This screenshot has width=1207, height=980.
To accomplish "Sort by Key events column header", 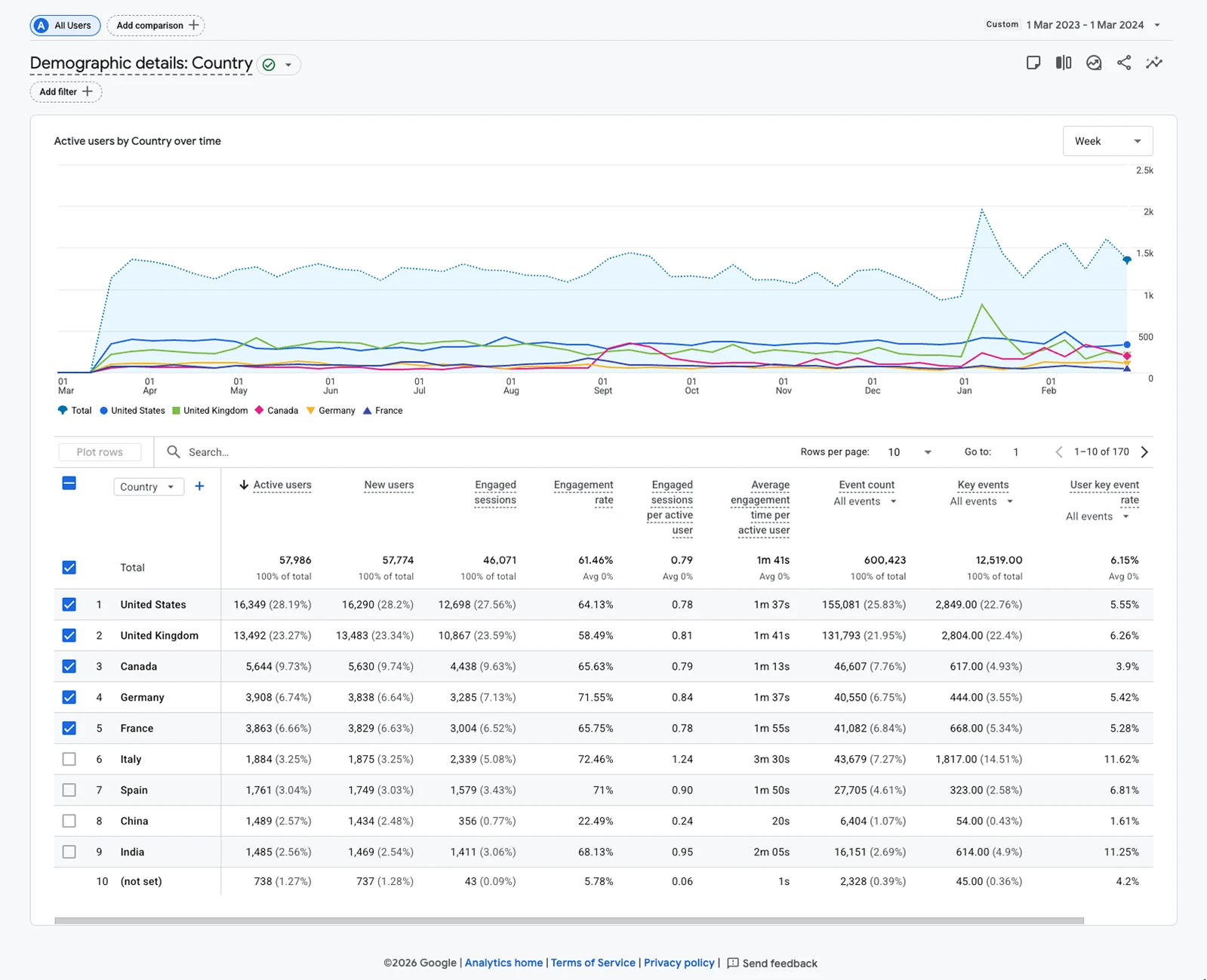I will point(983,485).
